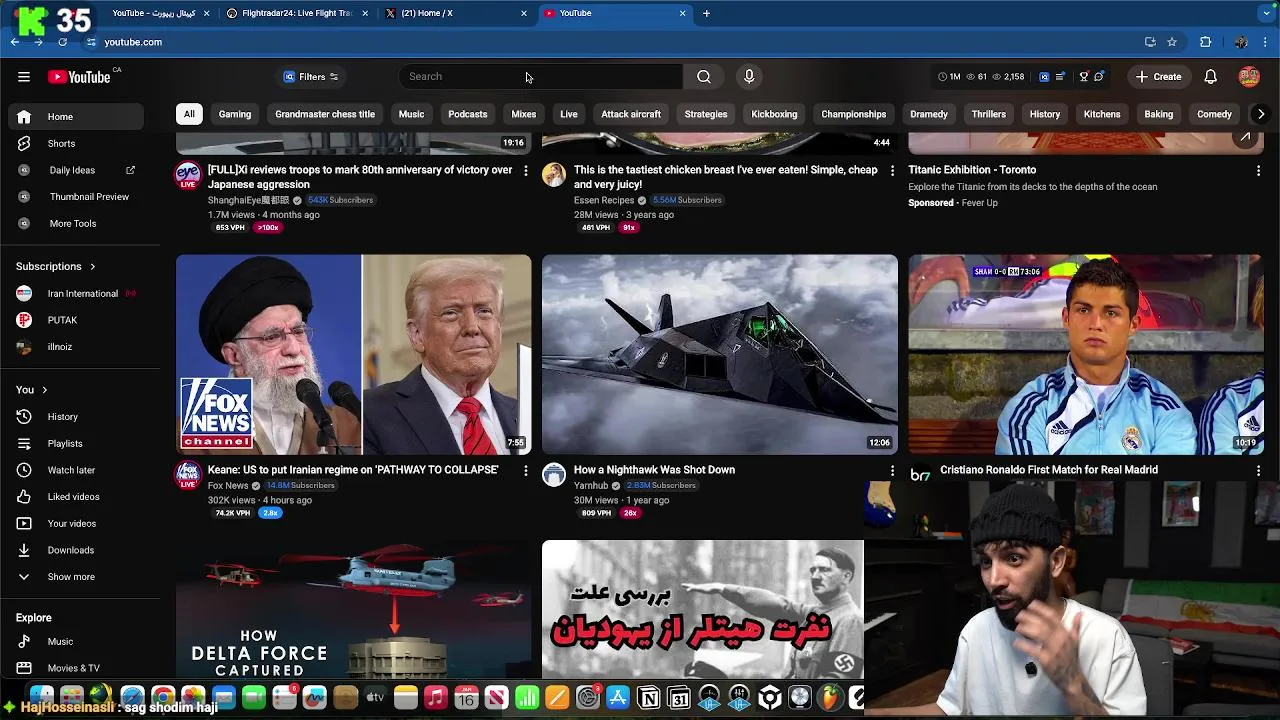Click the search magnifier button
This screenshot has width=1280, height=720.
(704, 76)
